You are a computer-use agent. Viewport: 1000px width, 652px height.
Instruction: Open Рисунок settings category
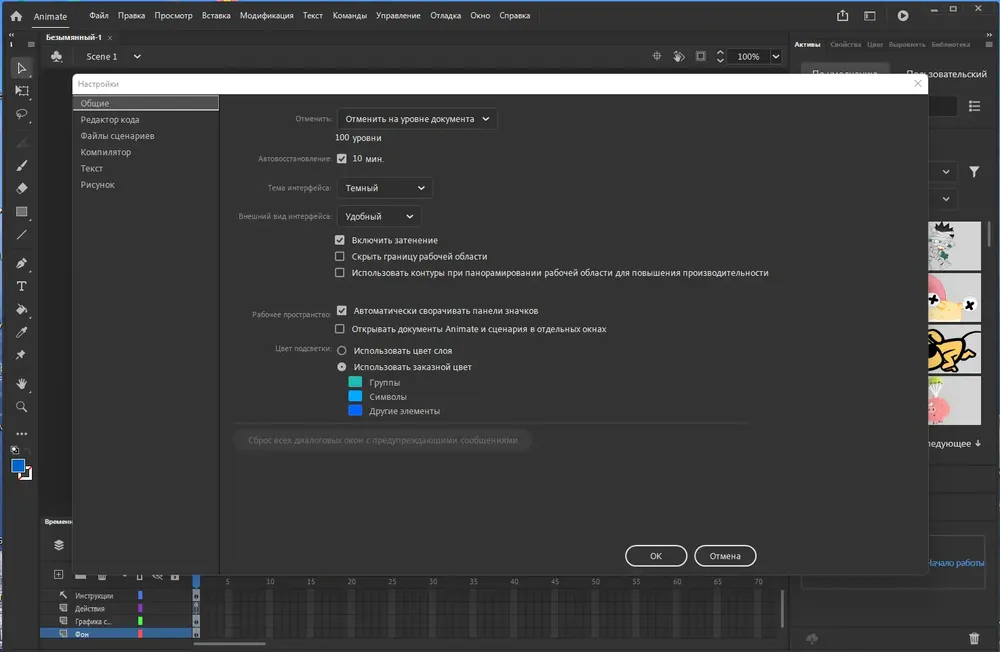tap(98, 185)
